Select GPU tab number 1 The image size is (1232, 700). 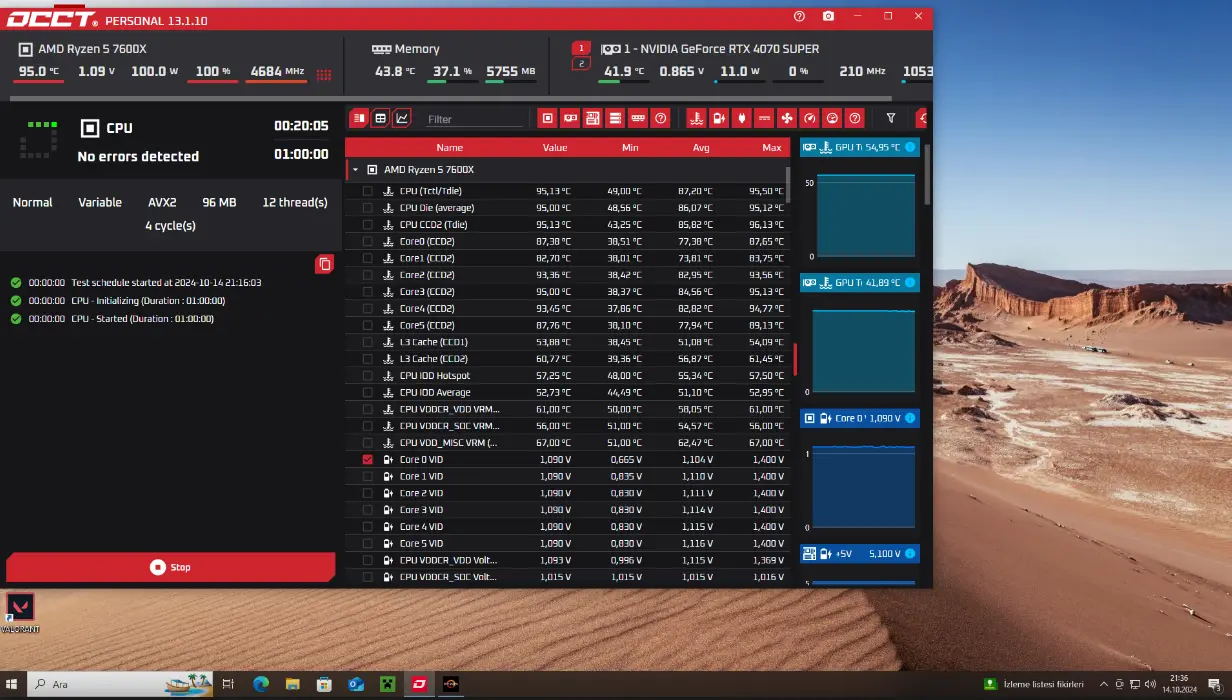point(581,48)
